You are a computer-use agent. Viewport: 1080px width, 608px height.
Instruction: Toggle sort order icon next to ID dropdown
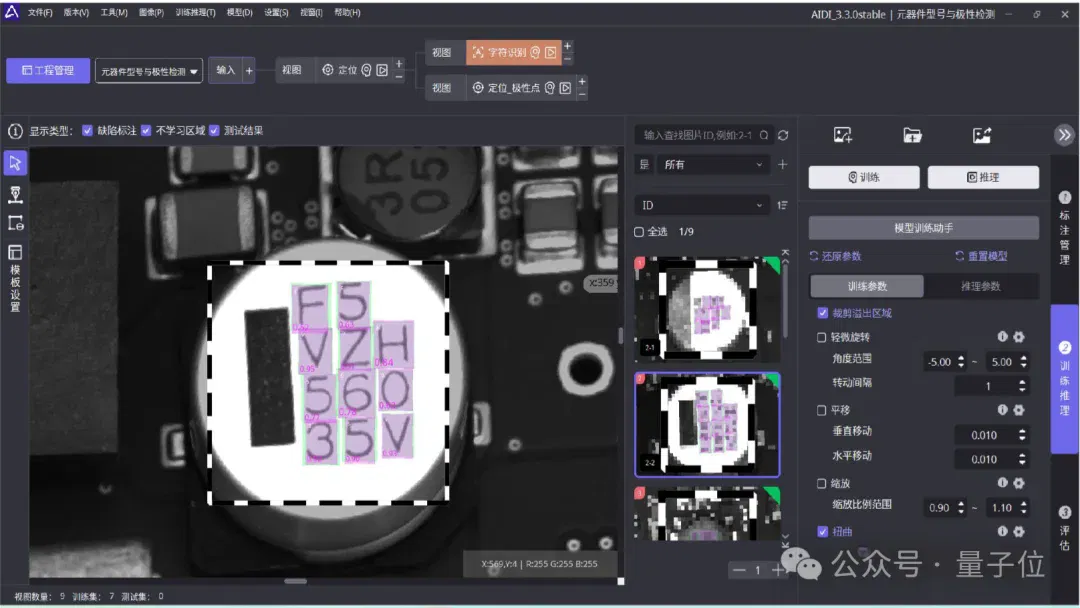click(x=782, y=205)
